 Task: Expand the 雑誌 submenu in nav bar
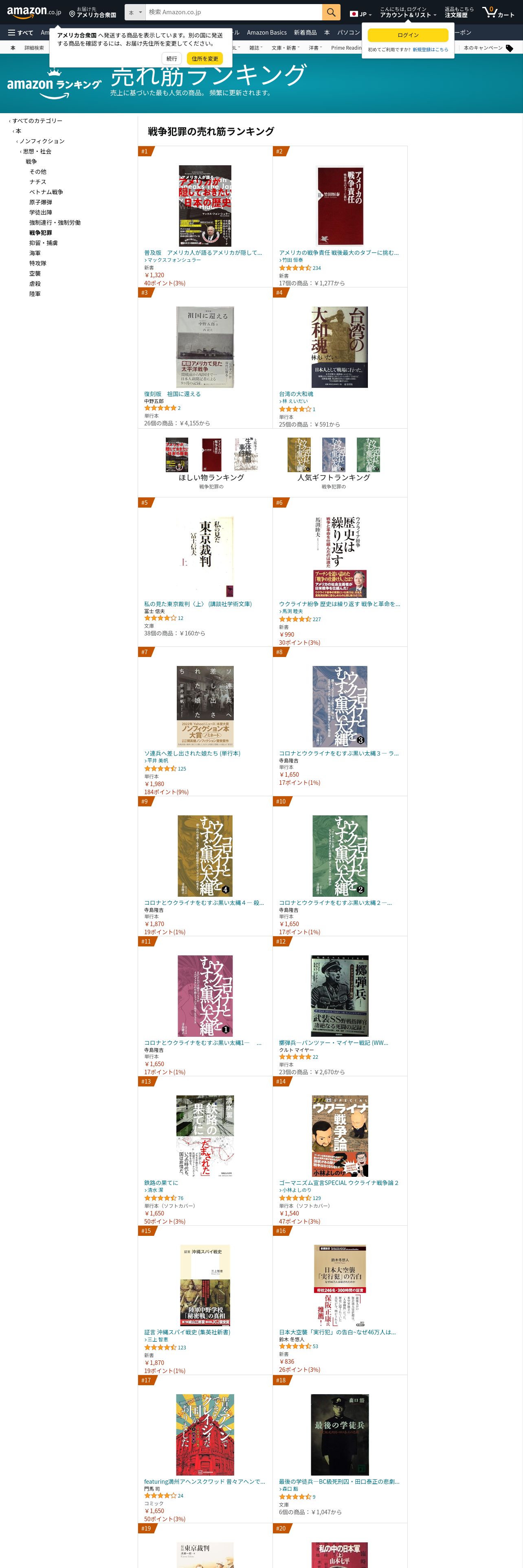pyautogui.click(x=256, y=48)
